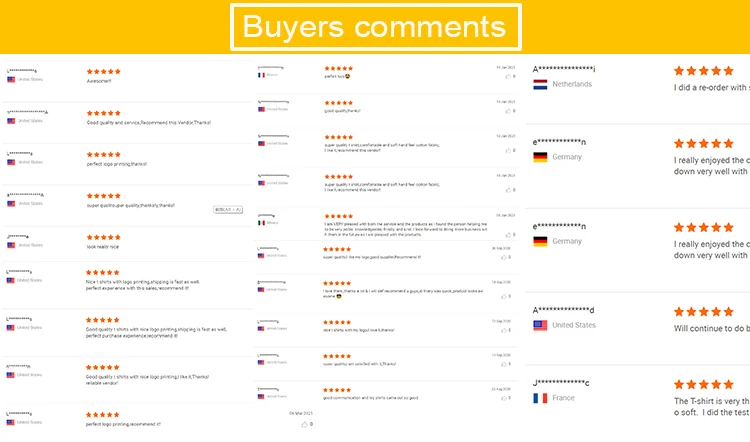750x442 pixels.
Task: Click the Mexico flag icon
Action: (x=262, y=222)
